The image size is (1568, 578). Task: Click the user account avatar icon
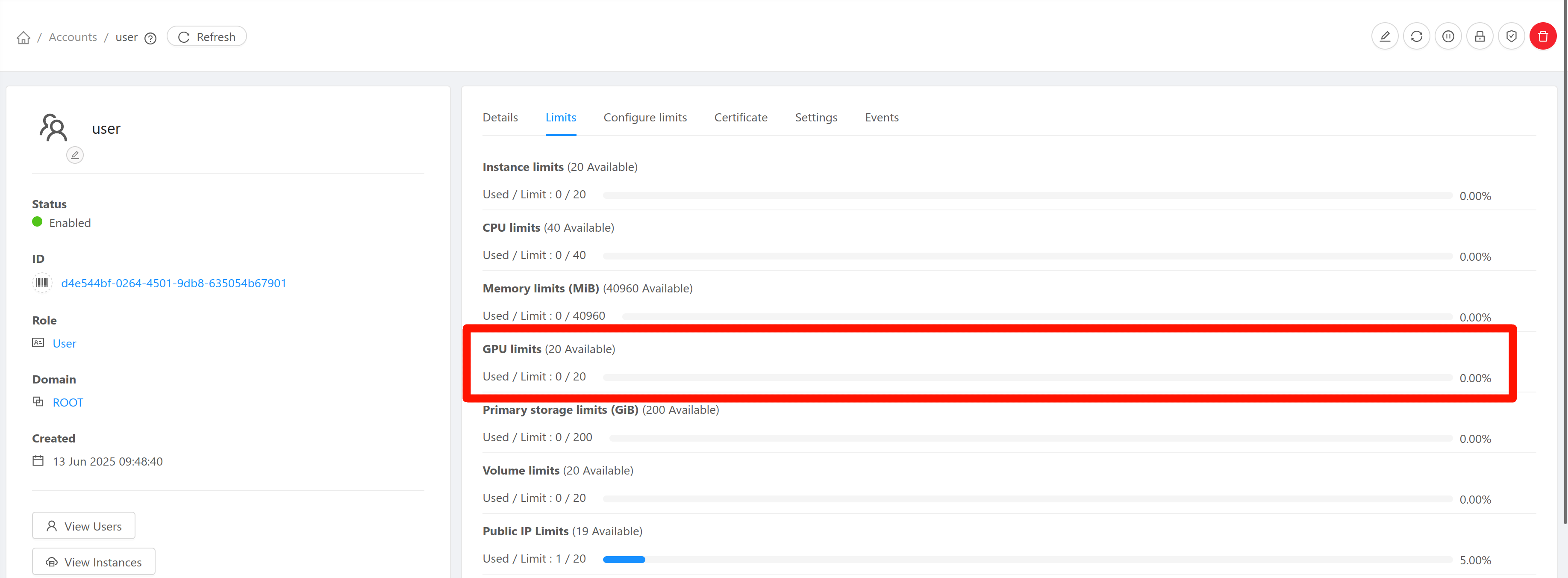click(x=53, y=127)
